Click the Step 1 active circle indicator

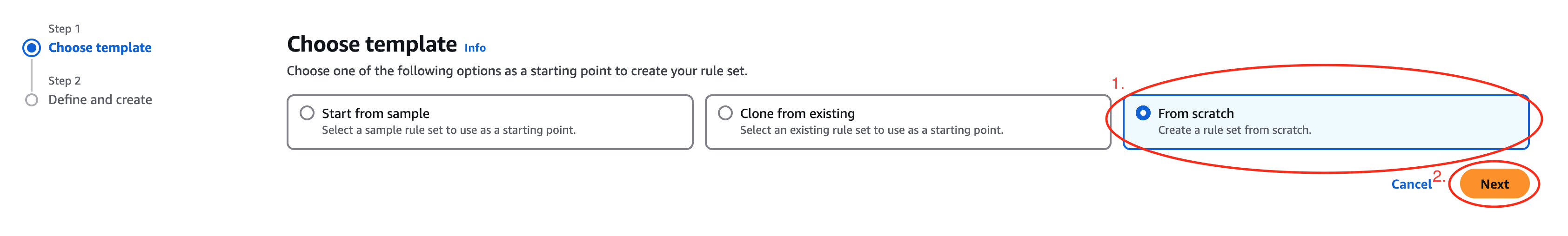(x=32, y=47)
